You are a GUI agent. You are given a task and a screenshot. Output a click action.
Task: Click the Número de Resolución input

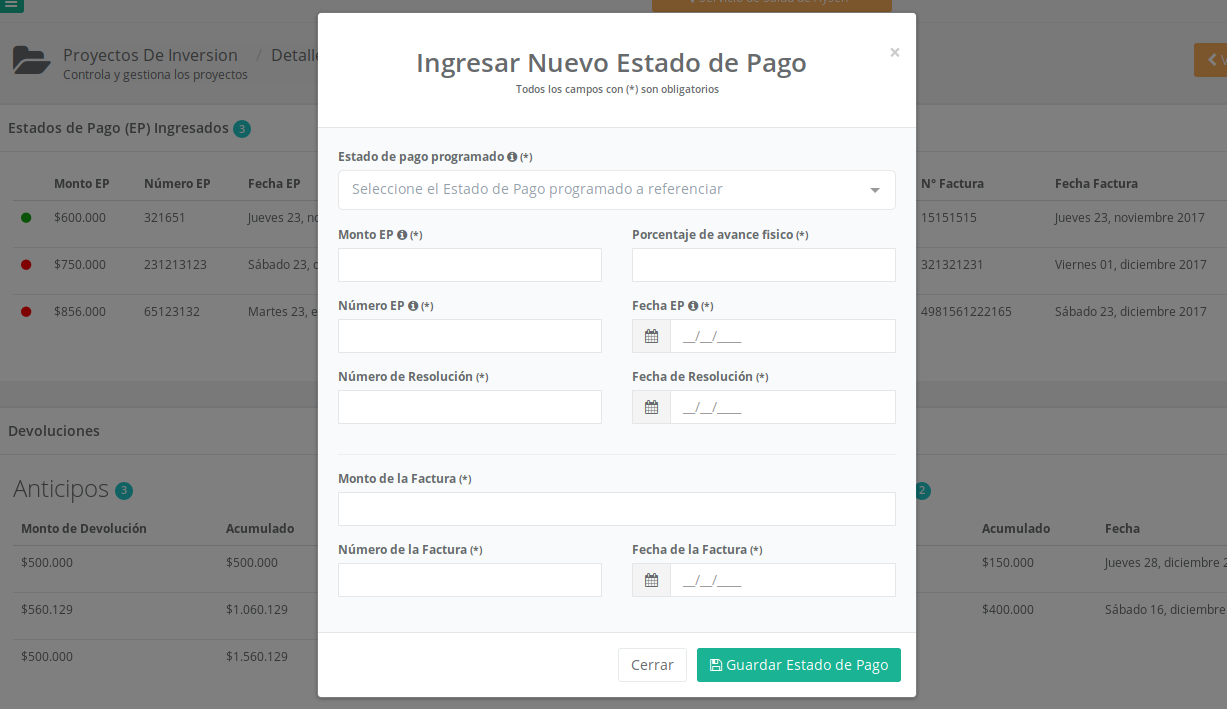[x=470, y=407]
